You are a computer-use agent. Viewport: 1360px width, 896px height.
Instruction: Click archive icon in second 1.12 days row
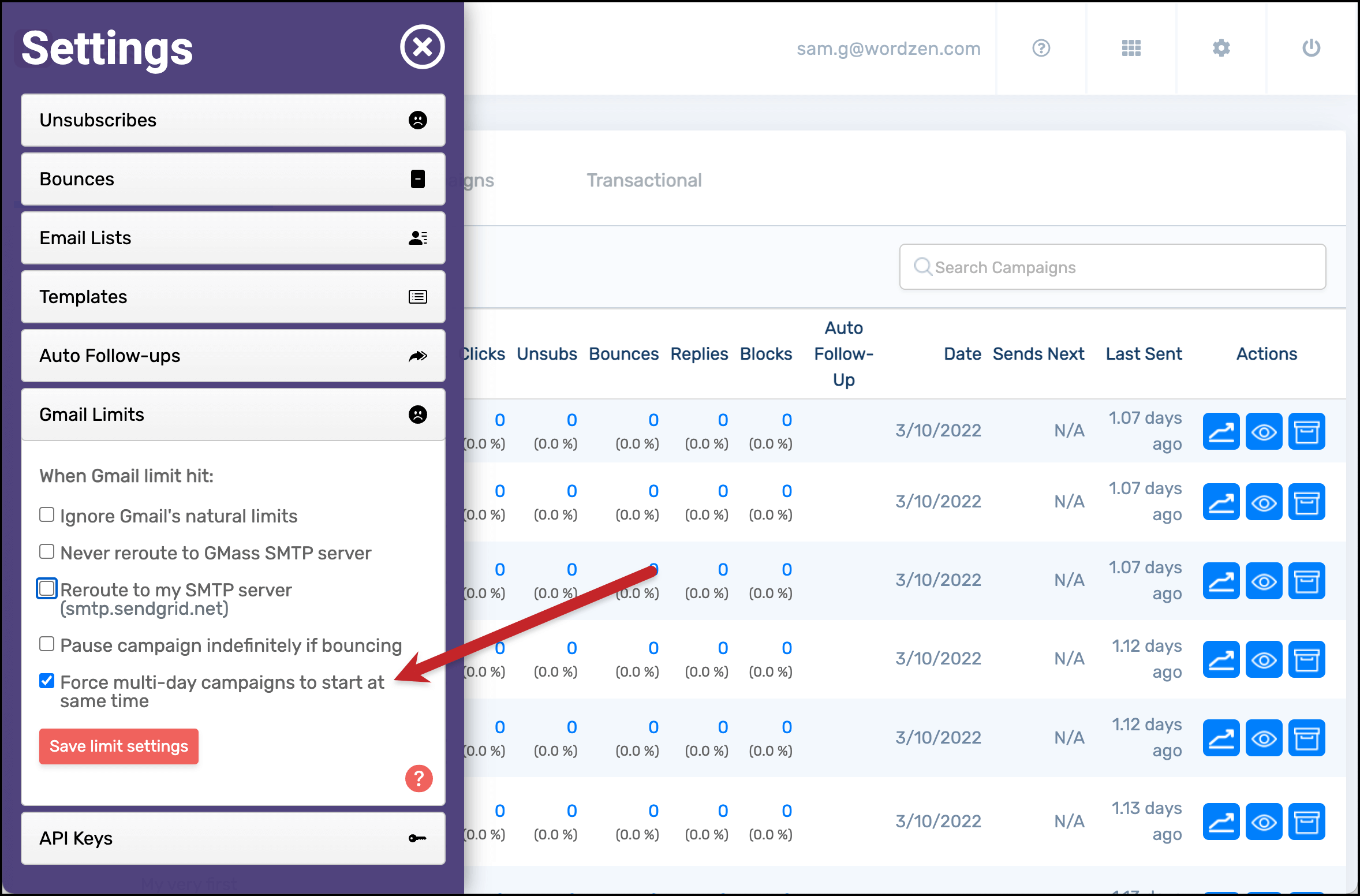(x=1306, y=738)
